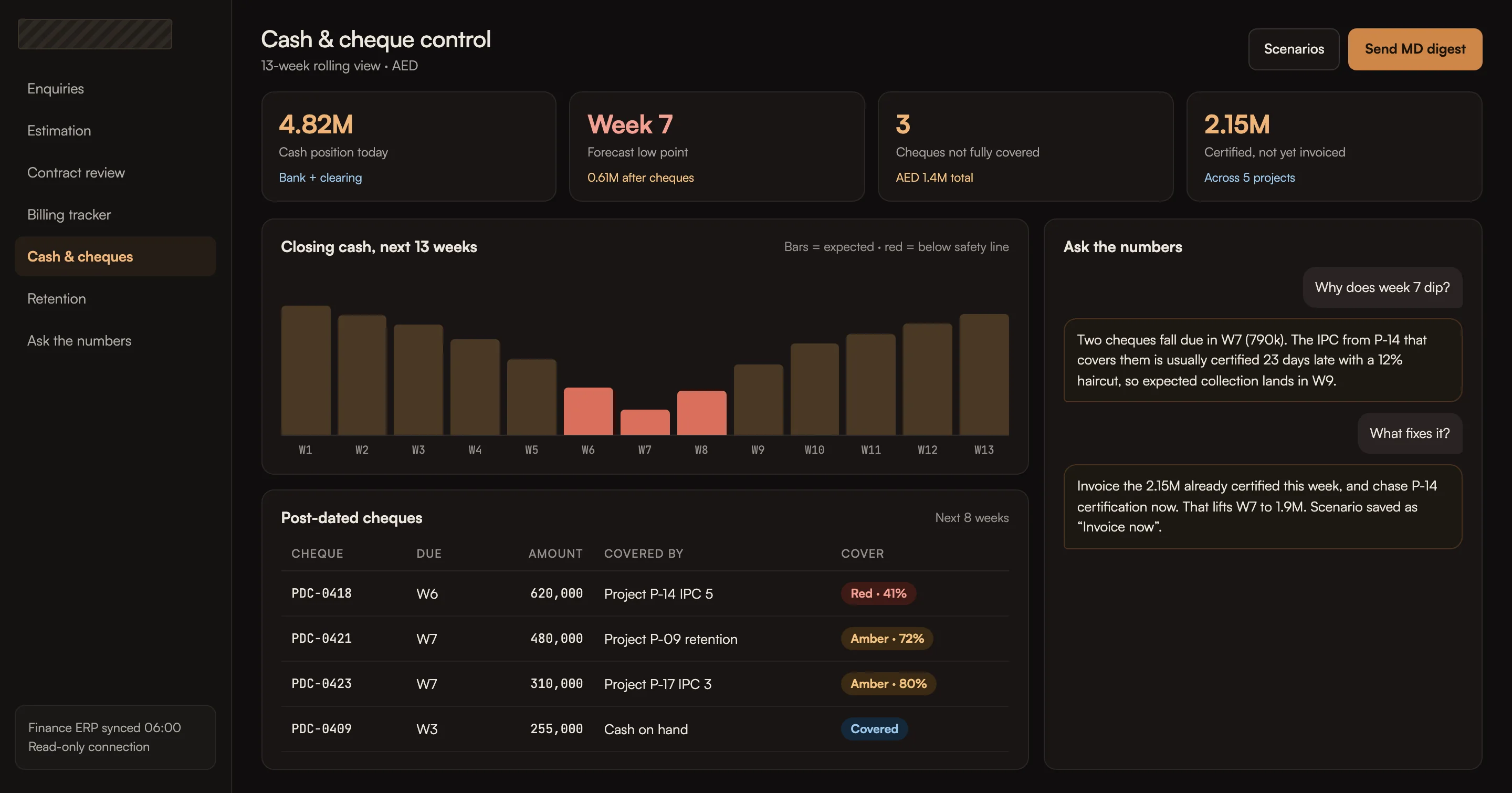This screenshot has width=1512, height=793.
Task: Select the Cheques not fully covered card
Action: (x=1025, y=147)
